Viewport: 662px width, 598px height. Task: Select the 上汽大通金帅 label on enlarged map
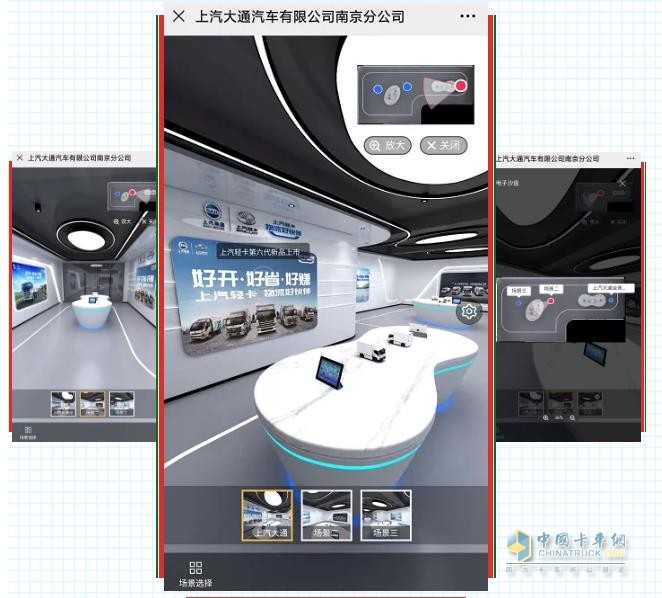(611, 288)
